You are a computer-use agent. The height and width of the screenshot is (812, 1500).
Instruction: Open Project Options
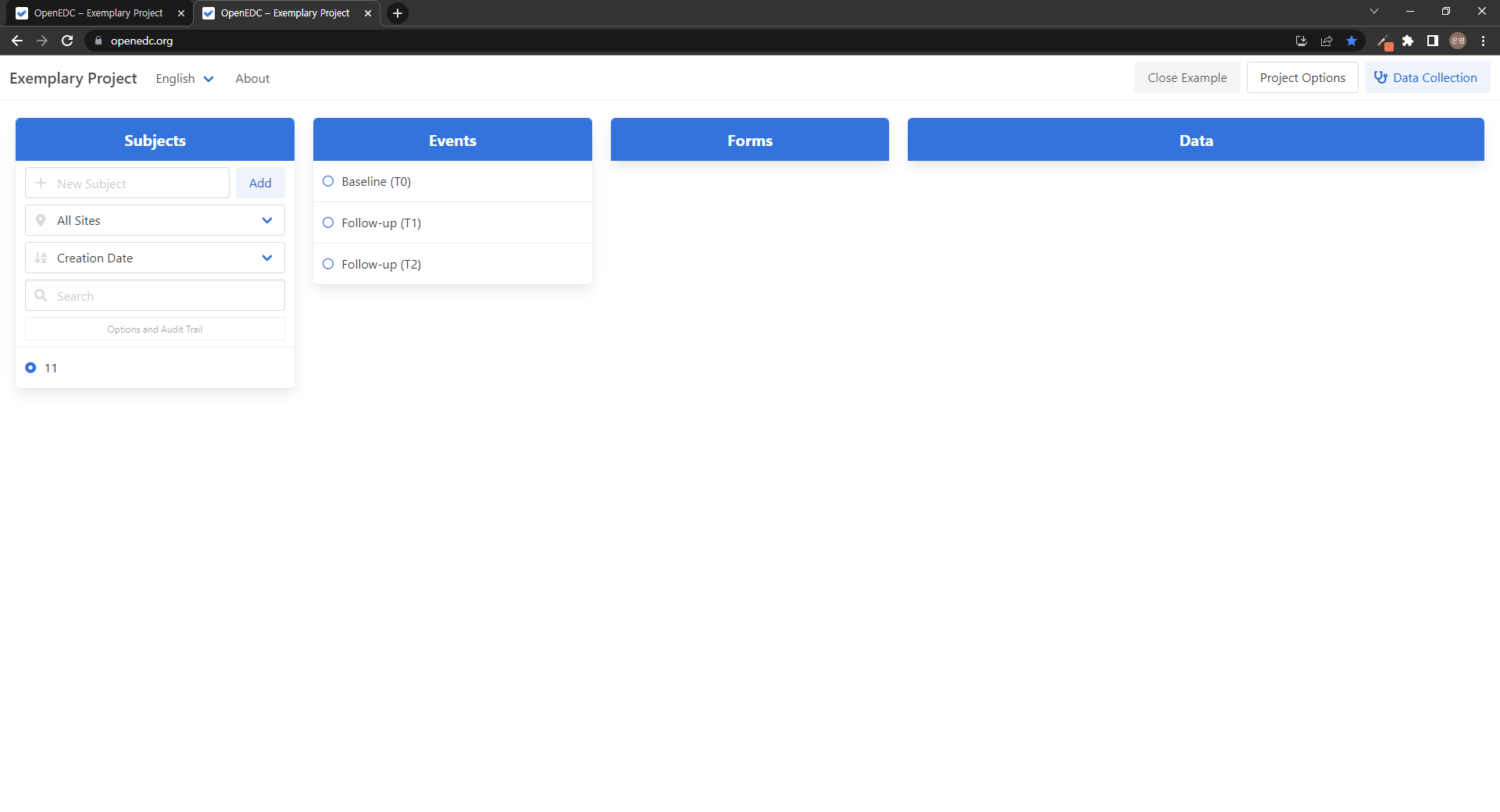(x=1302, y=77)
